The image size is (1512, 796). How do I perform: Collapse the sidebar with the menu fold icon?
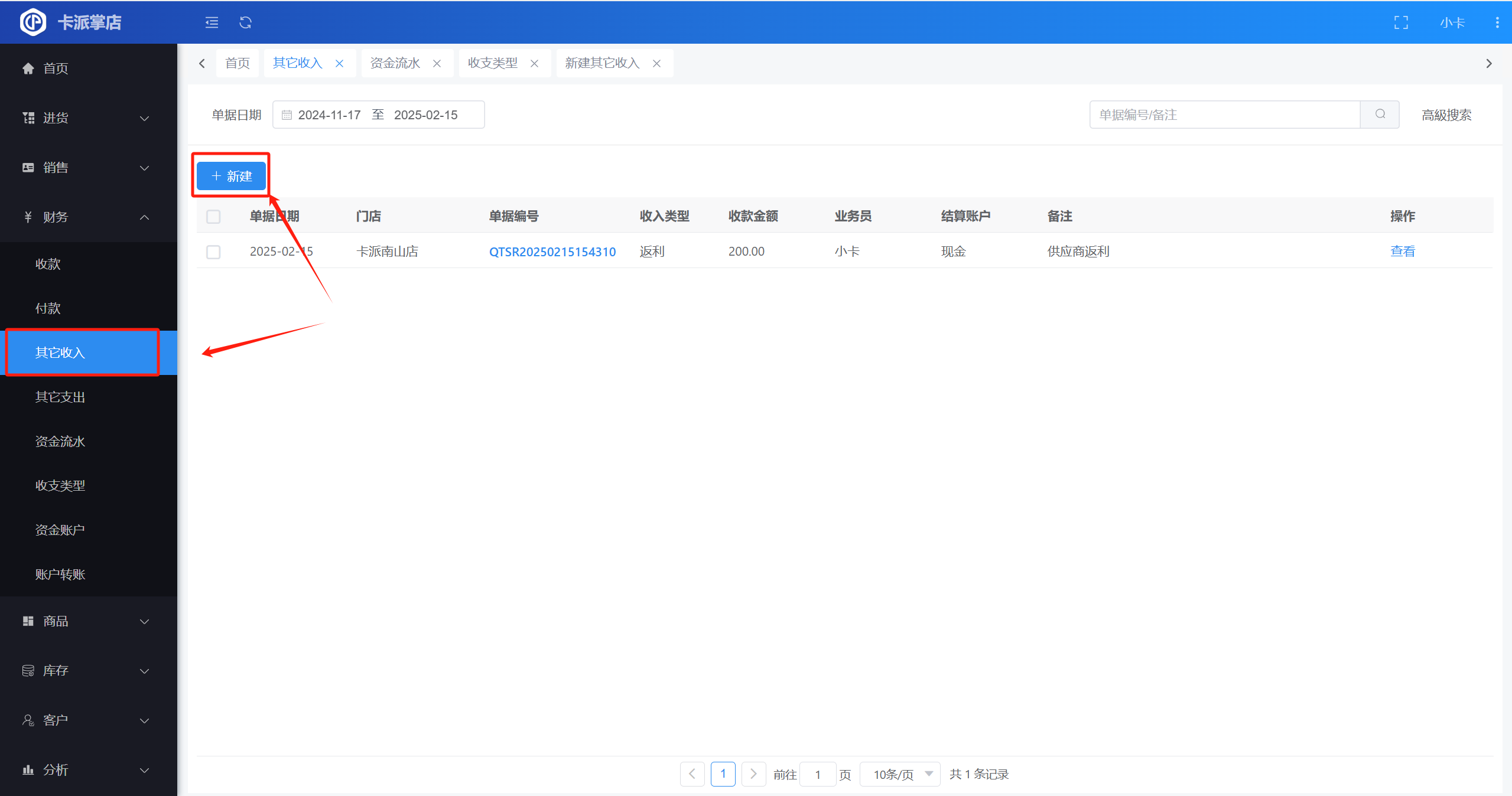pyautogui.click(x=212, y=22)
